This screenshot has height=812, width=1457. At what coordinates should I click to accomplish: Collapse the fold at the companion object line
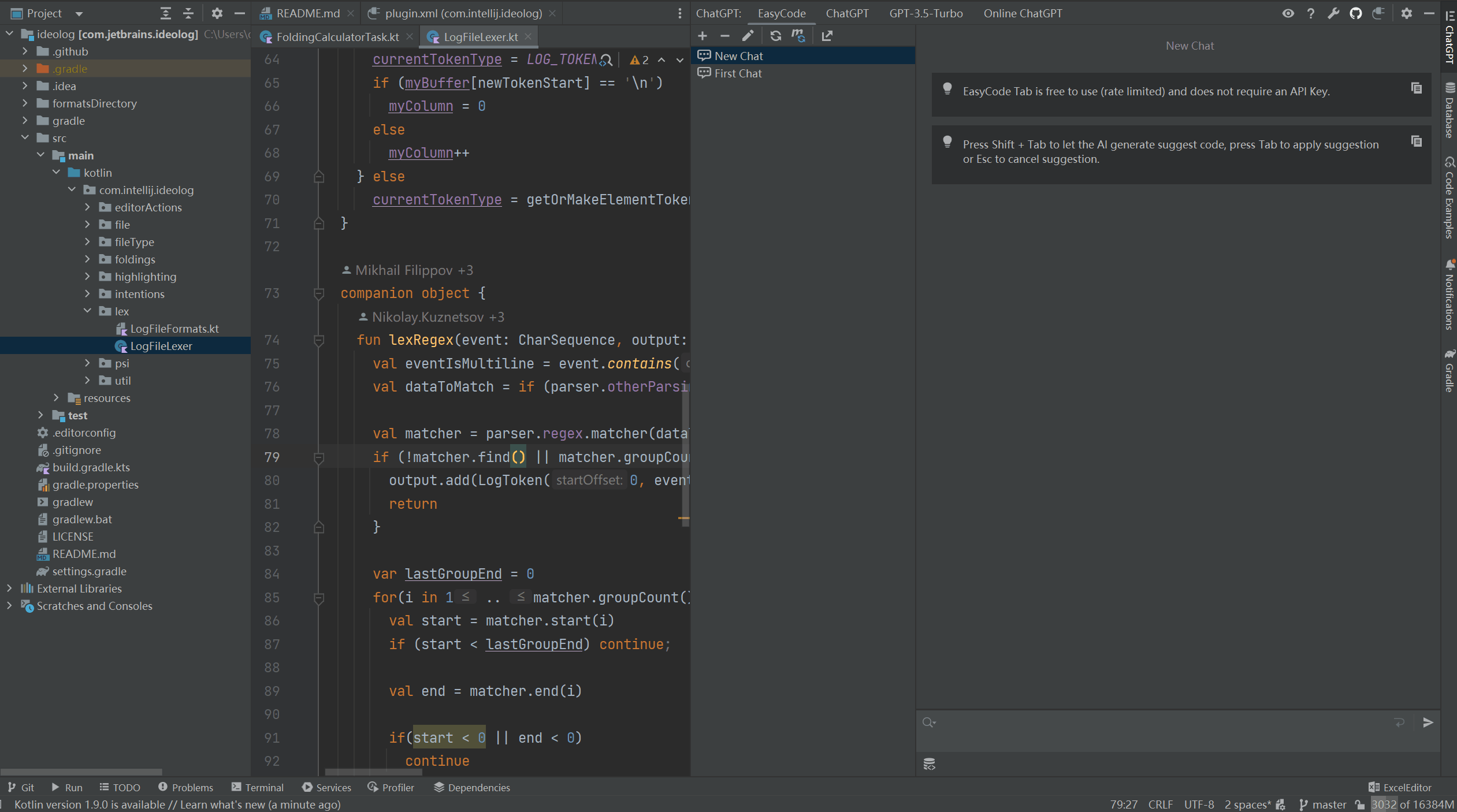(318, 293)
